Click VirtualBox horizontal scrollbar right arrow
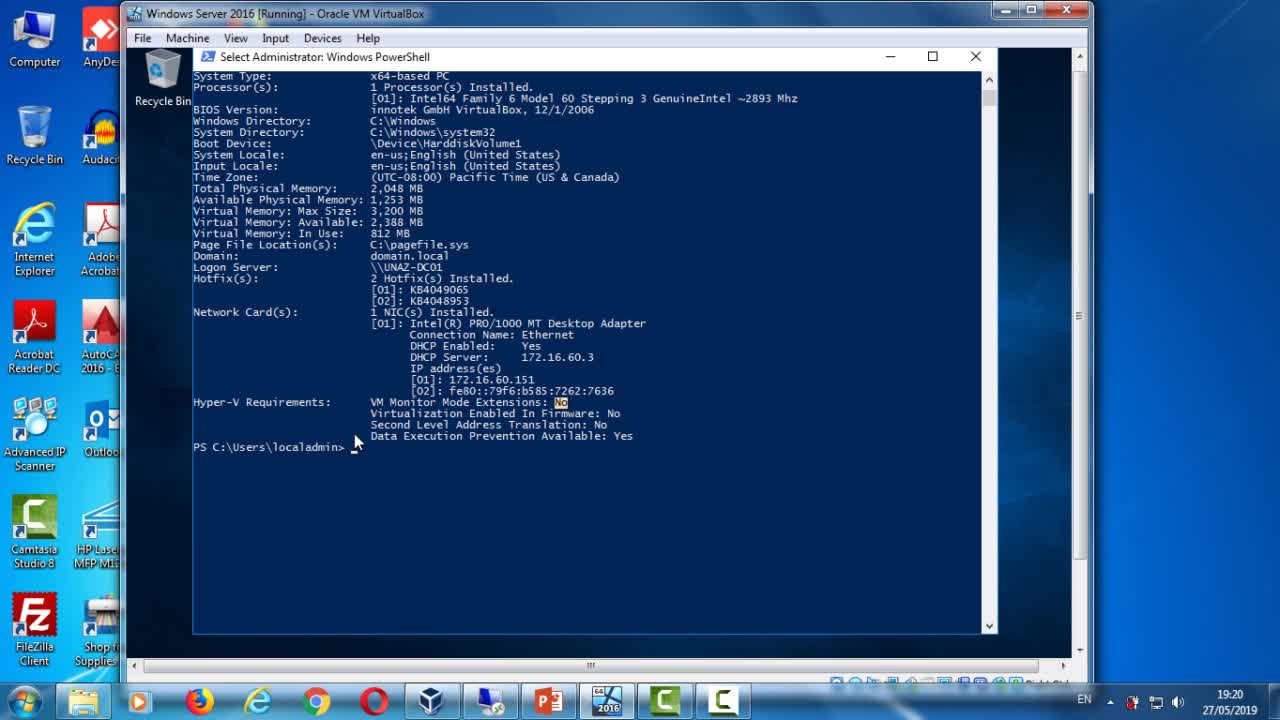The width and height of the screenshot is (1280, 720). 1064,666
